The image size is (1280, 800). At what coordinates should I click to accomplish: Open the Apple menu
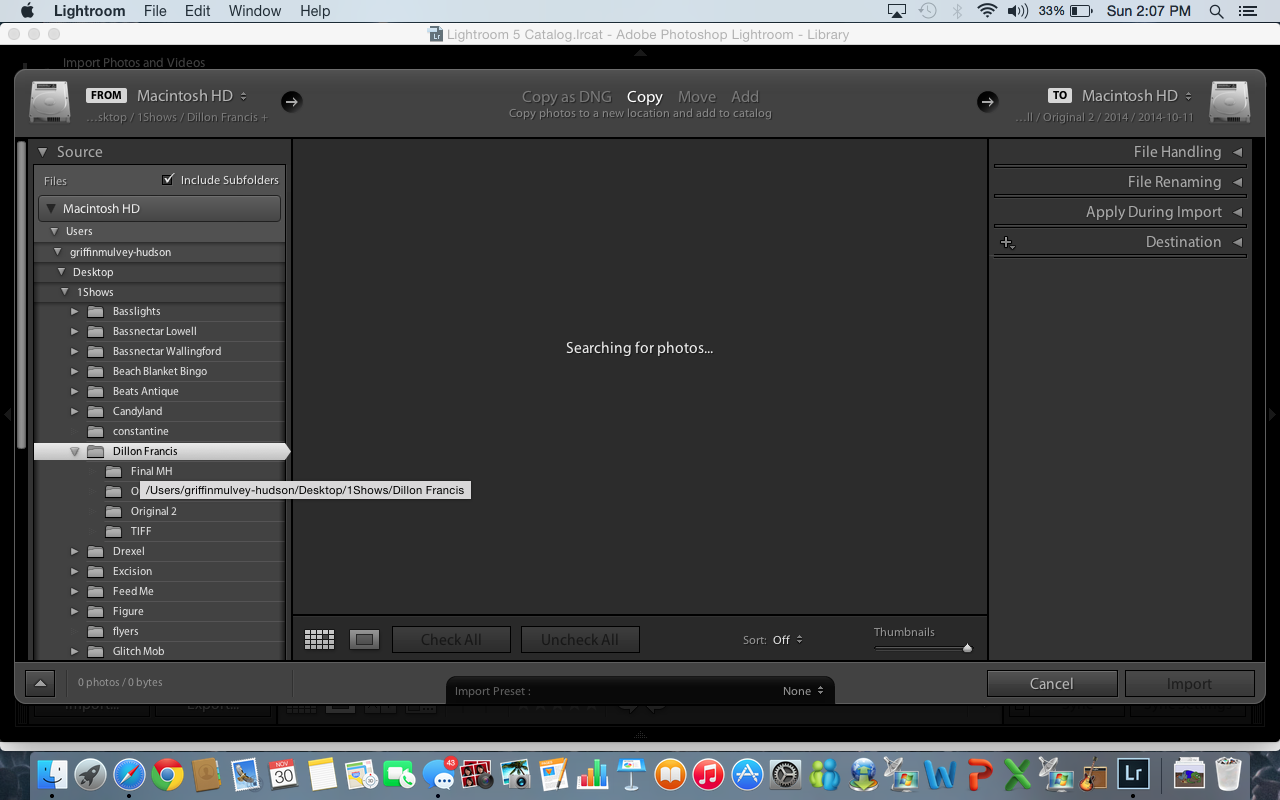click(x=27, y=11)
